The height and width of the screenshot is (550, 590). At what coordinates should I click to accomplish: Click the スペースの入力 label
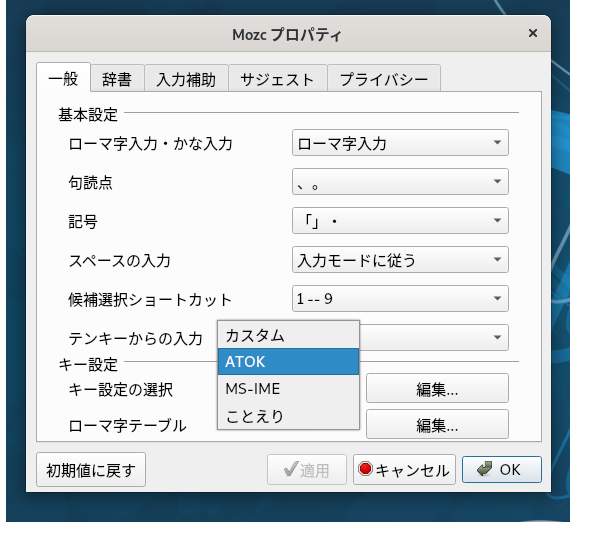[x=120, y=261]
